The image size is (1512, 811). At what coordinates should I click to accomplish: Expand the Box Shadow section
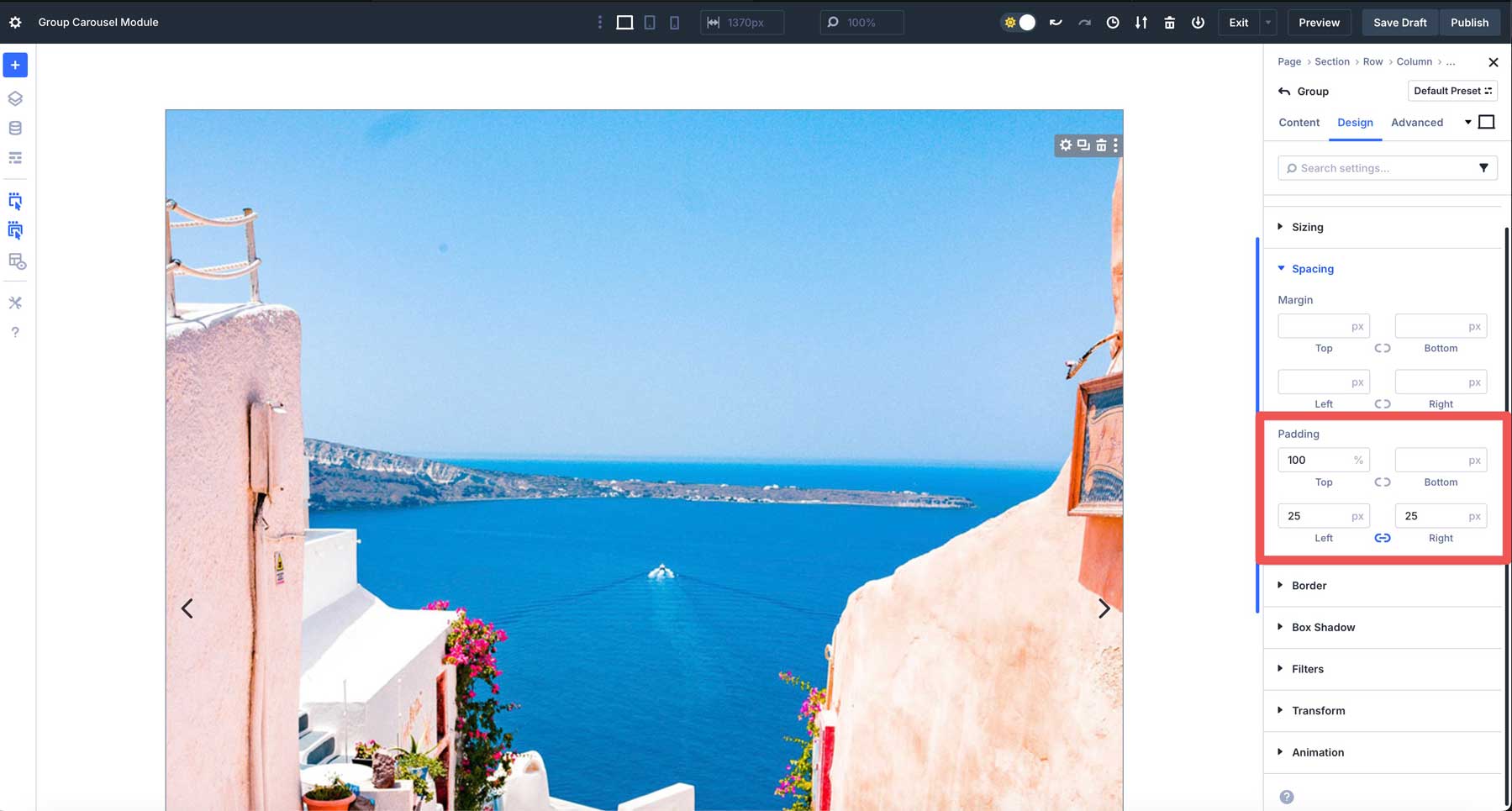pyautogui.click(x=1323, y=627)
